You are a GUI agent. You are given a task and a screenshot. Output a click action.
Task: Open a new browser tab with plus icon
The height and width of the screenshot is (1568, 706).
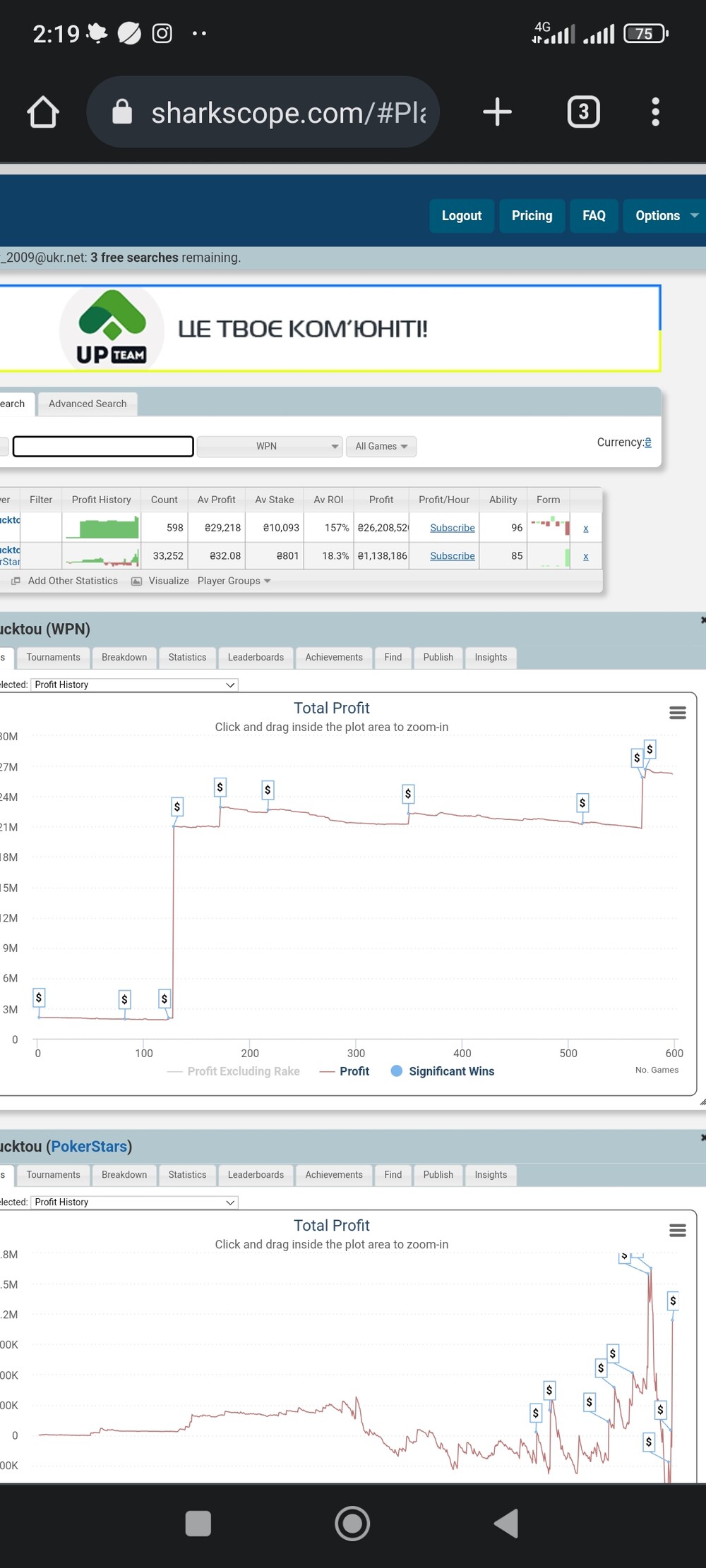point(497,111)
